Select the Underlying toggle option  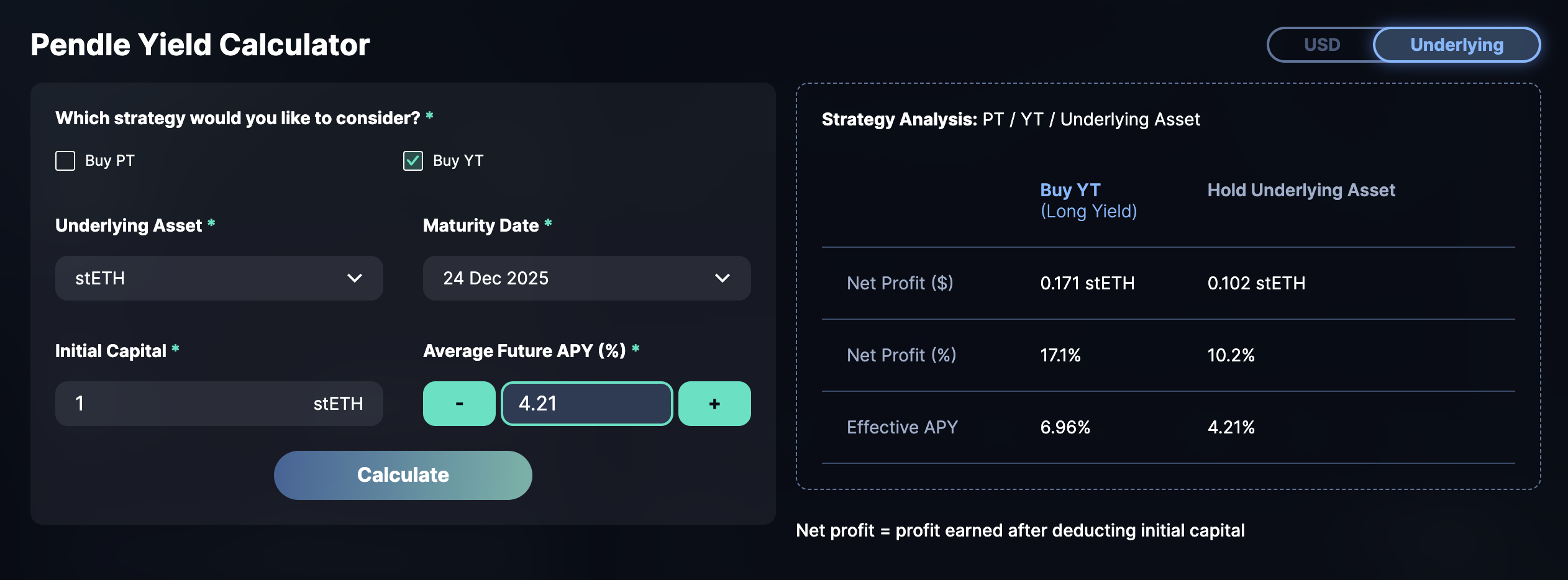pyautogui.click(x=1456, y=45)
